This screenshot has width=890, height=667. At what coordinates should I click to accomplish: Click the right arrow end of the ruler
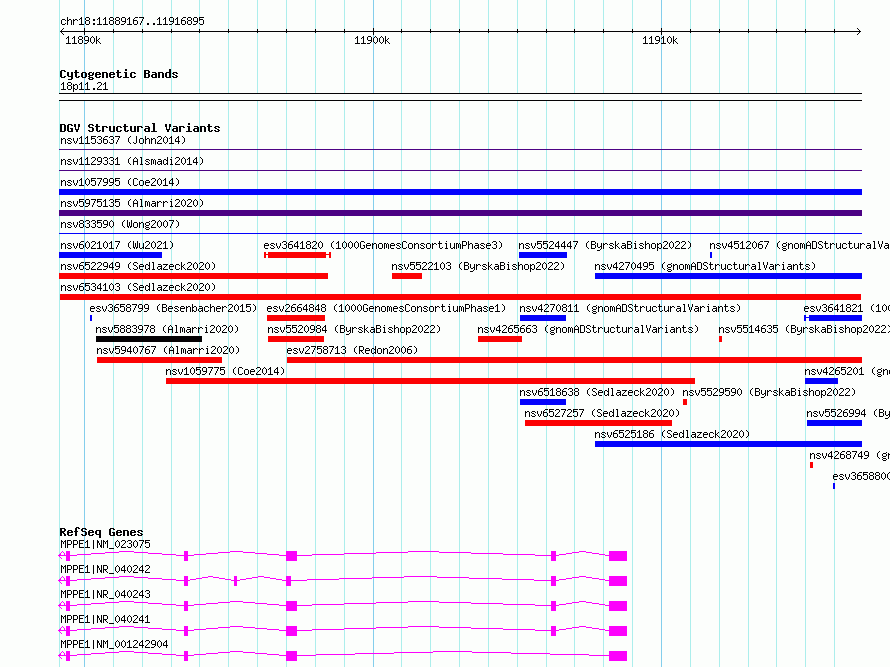pos(859,31)
